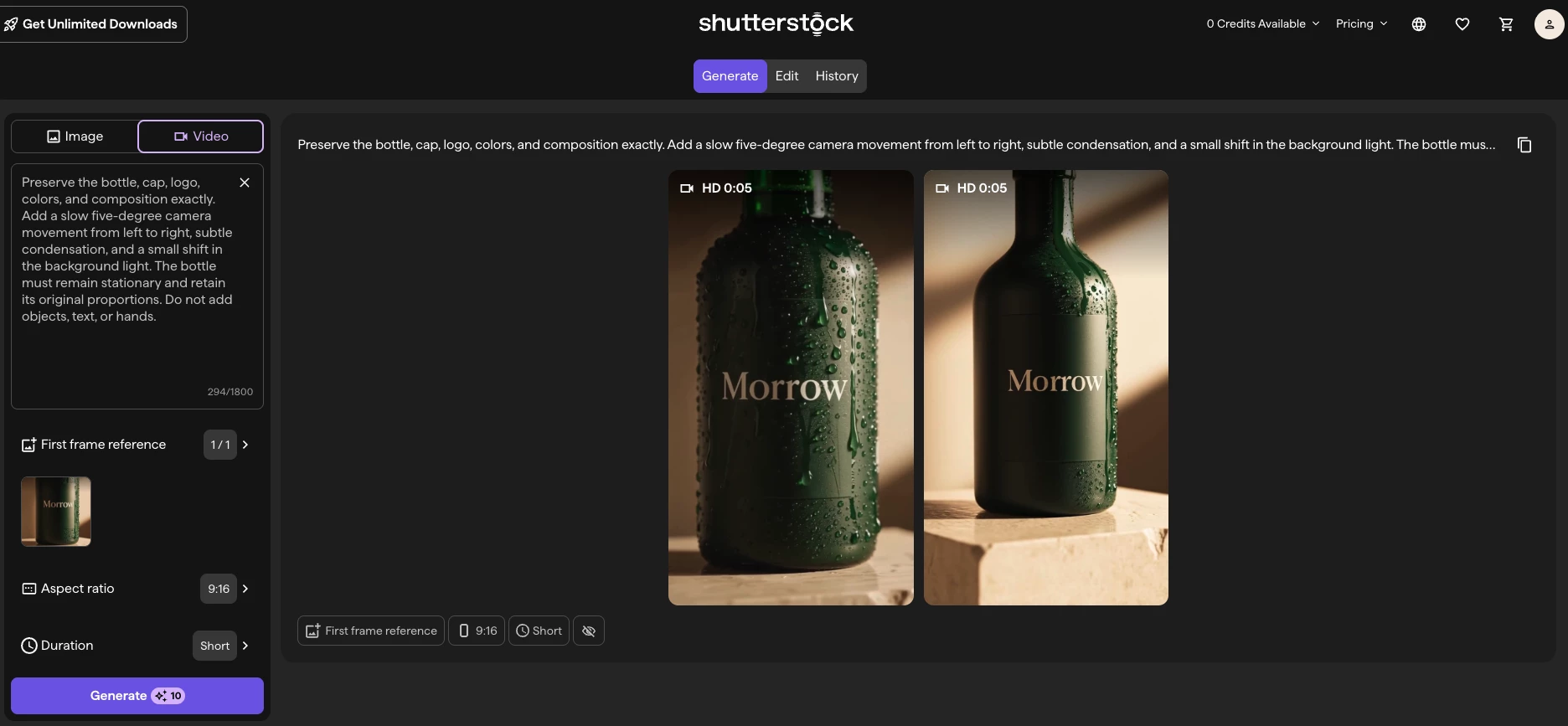Open the 9:16 aspect ratio selector
The width and height of the screenshot is (1568, 726).
pos(219,589)
